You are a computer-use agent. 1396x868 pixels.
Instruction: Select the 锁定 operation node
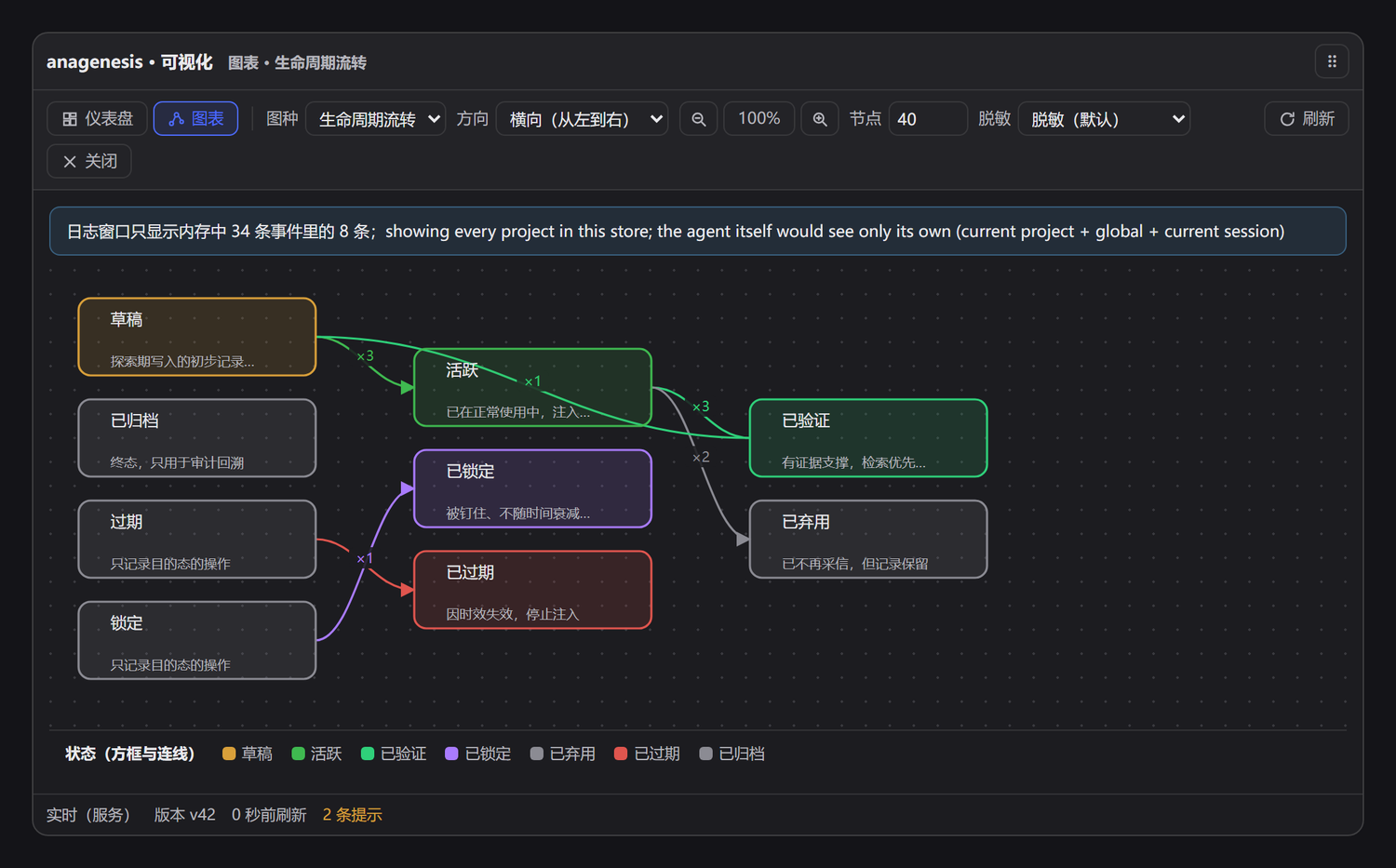pos(197,641)
